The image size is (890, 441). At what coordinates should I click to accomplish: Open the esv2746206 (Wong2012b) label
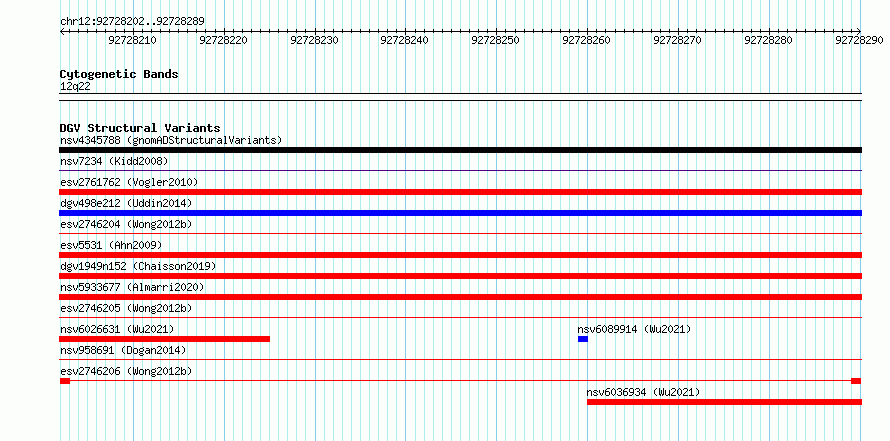pos(126,371)
